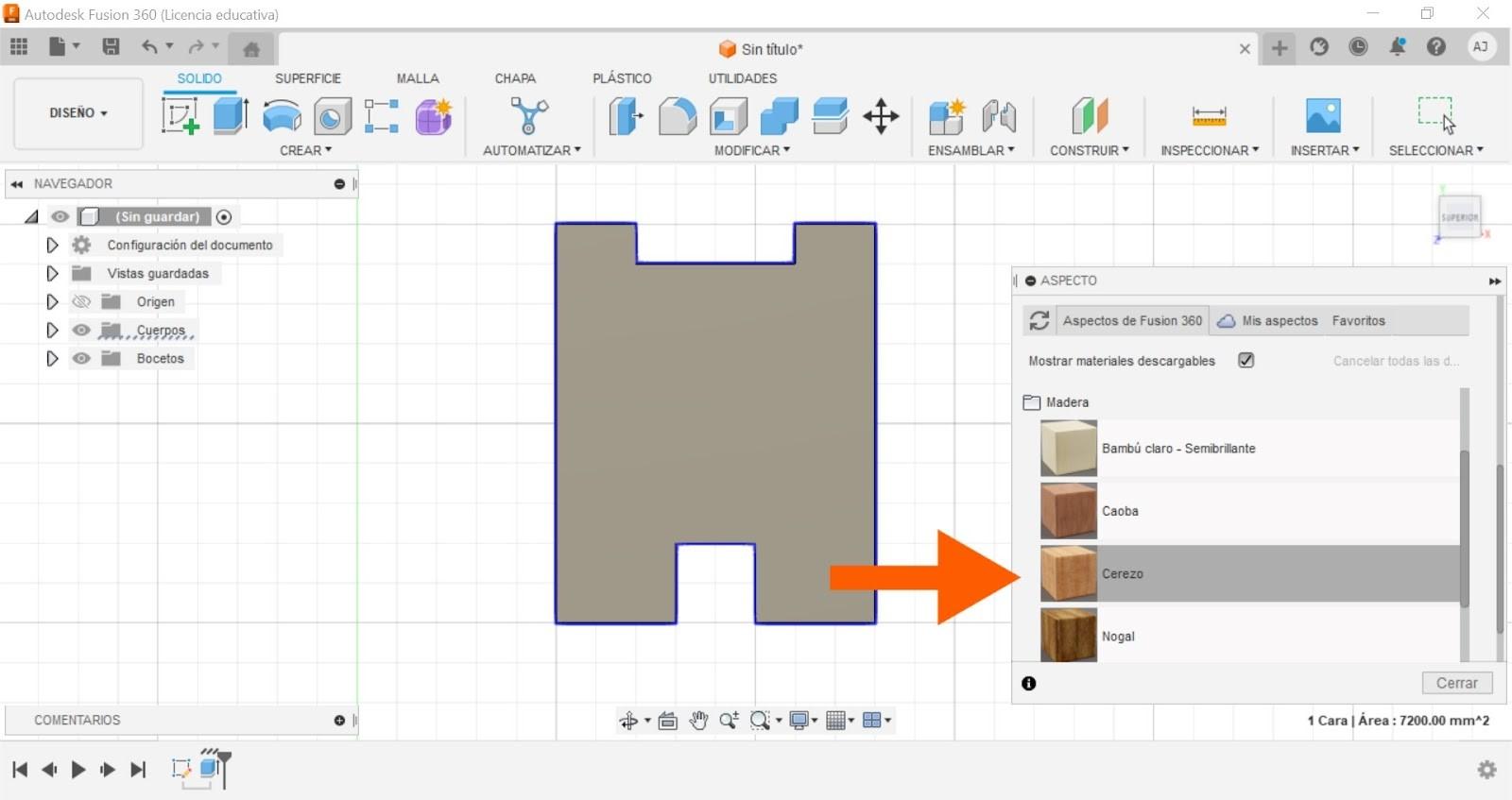This screenshot has height=800, width=1512.
Task: Switch to the UTILIDADES tab
Action: point(743,78)
